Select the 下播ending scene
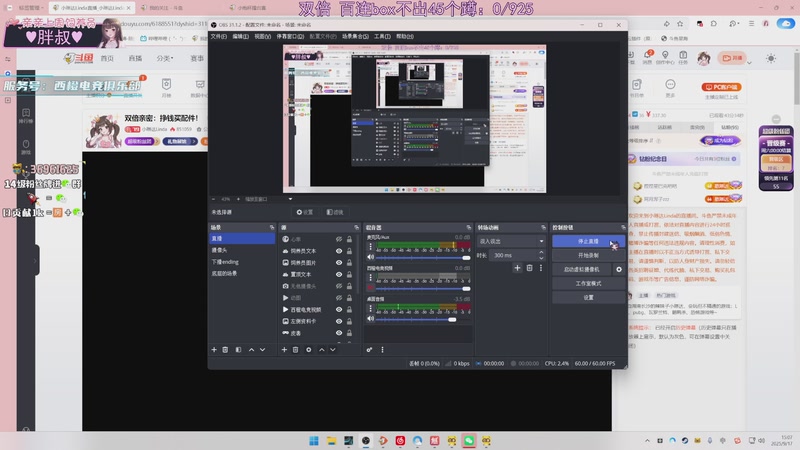 [242, 262]
